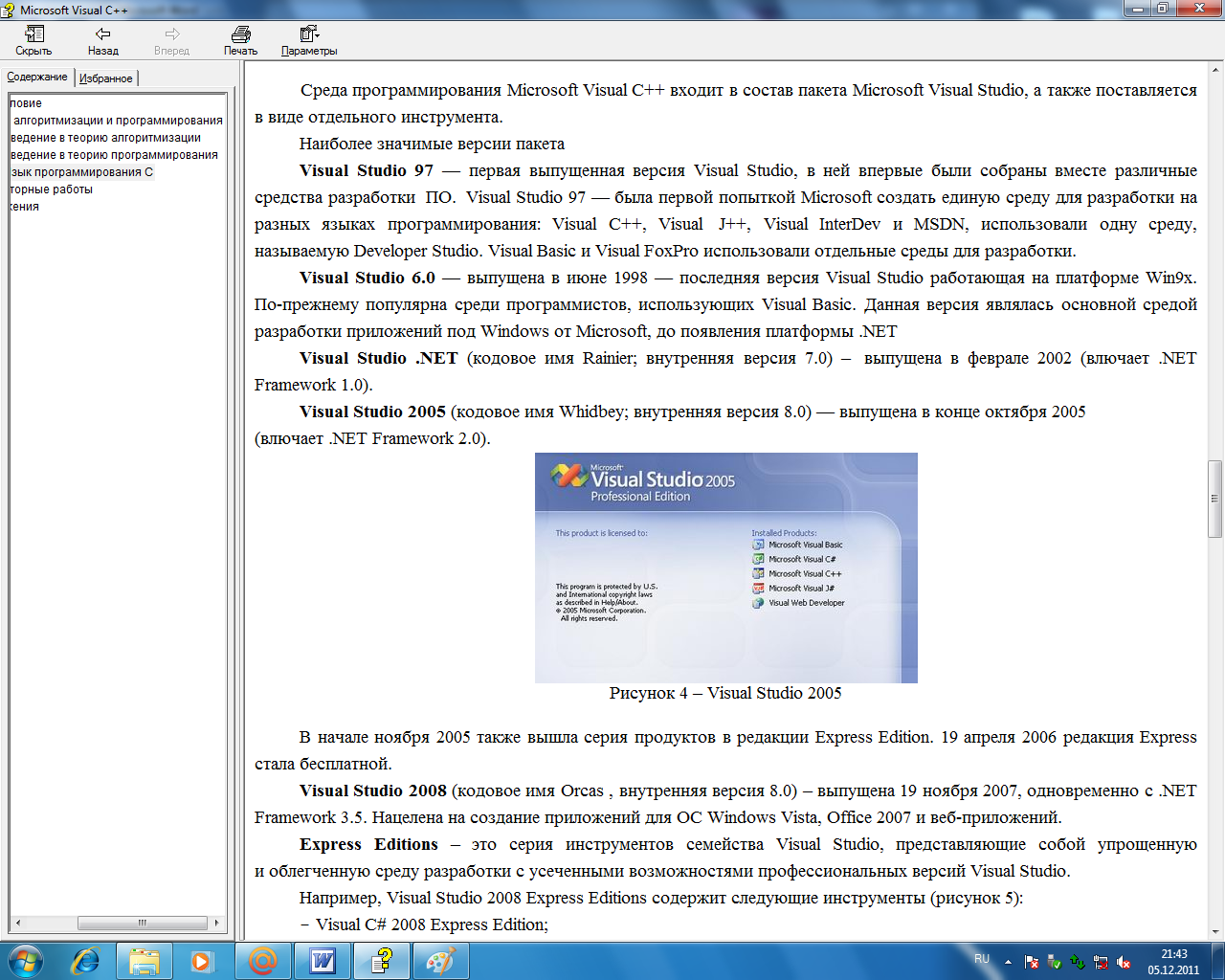This screenshot has width=1225, height=980.
Task: Open the Action Center flag icon
Action: [x=1032, y=962]
